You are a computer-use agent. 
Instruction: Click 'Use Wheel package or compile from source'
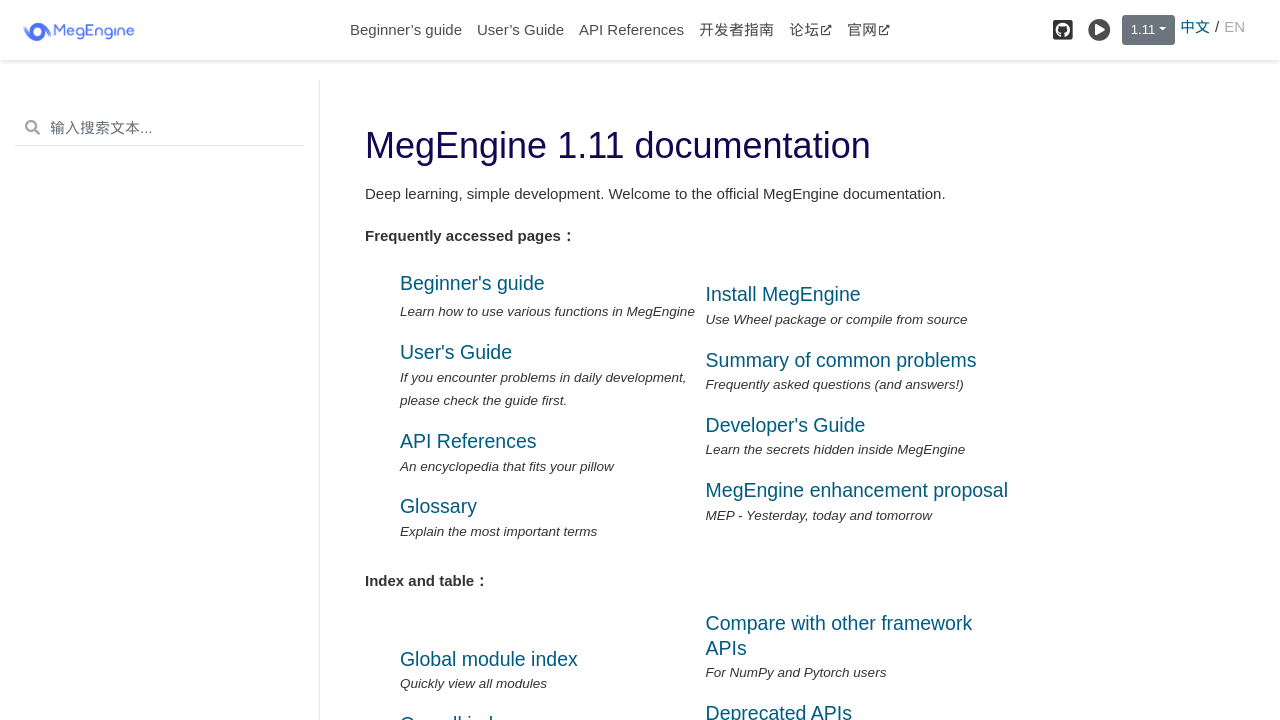pos(837,320)
